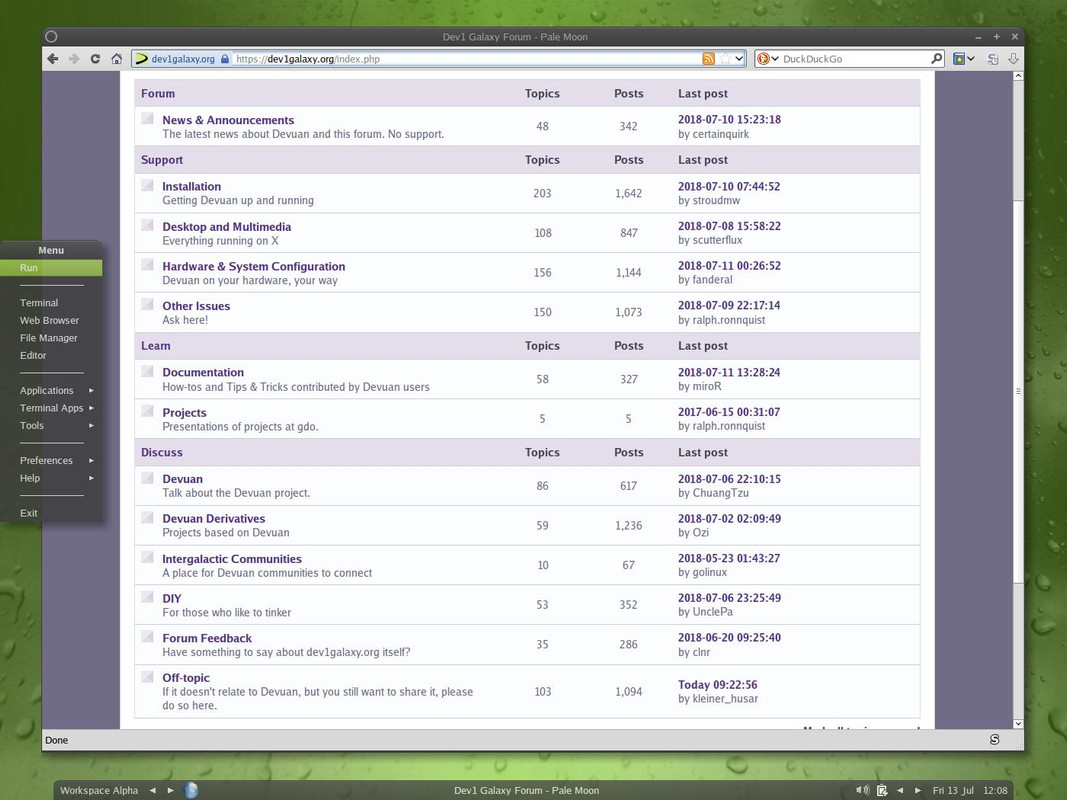The height and width of the screenshot is (800, 1067).
Task: Click the window menu button in the title bar's left corner
Action: pyautogui.click(x=52, y=37)
